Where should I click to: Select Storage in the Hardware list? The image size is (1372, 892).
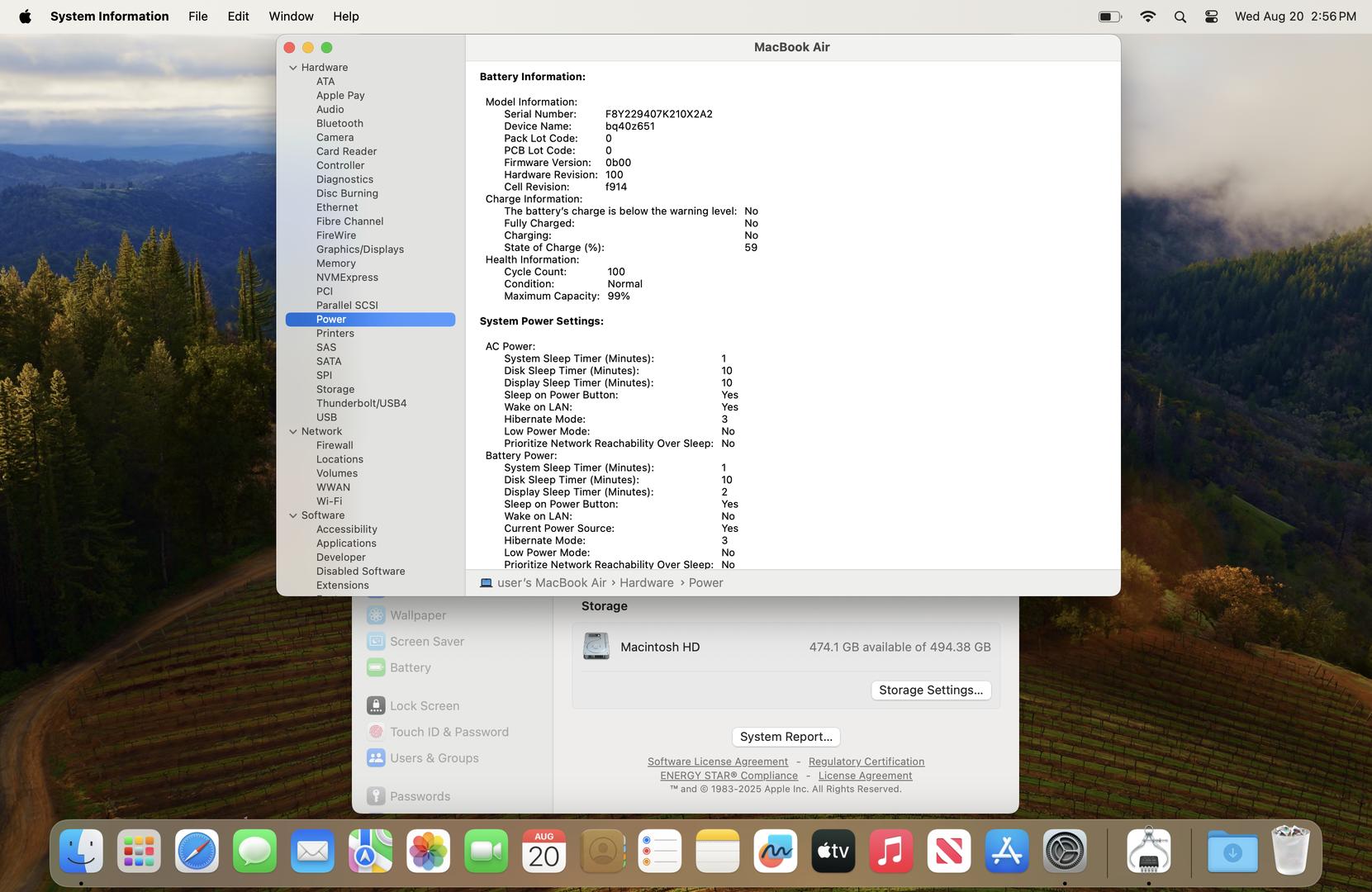pyautogui.click(x=335, y=390)
